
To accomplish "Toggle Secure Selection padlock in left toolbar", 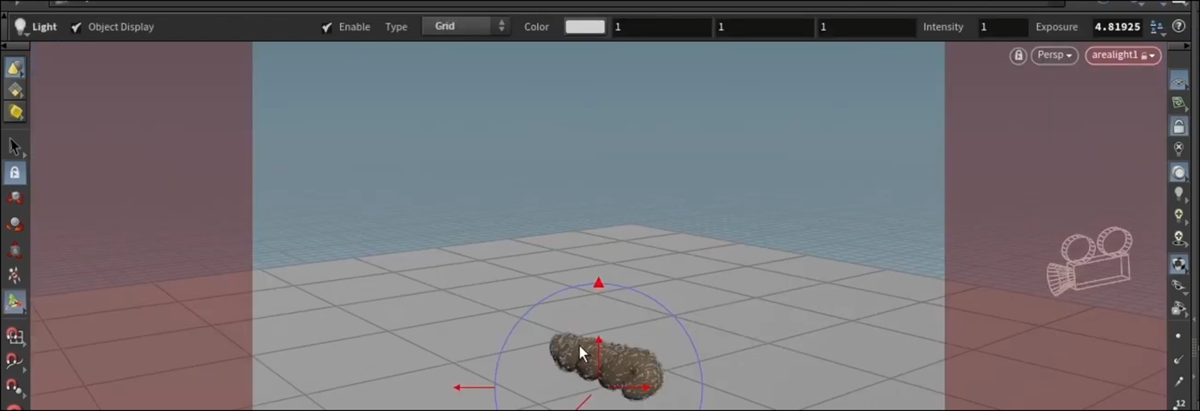I will [15, 172].
